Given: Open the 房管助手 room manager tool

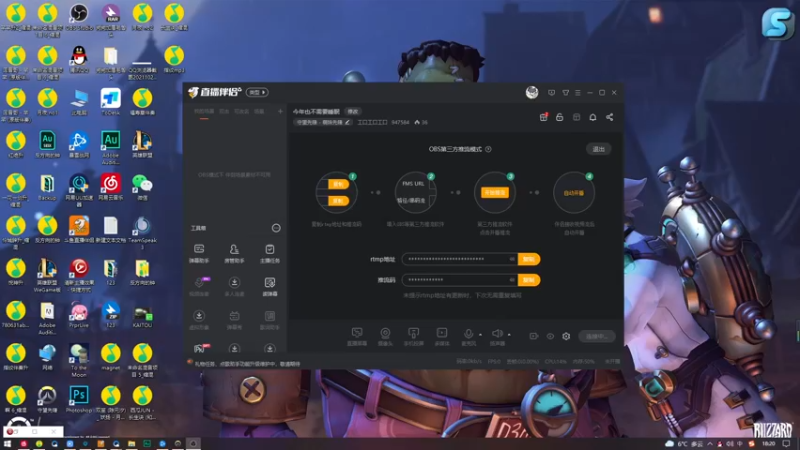Looking at the screenshot, I should pyautogui.click(x=234, y=253).
